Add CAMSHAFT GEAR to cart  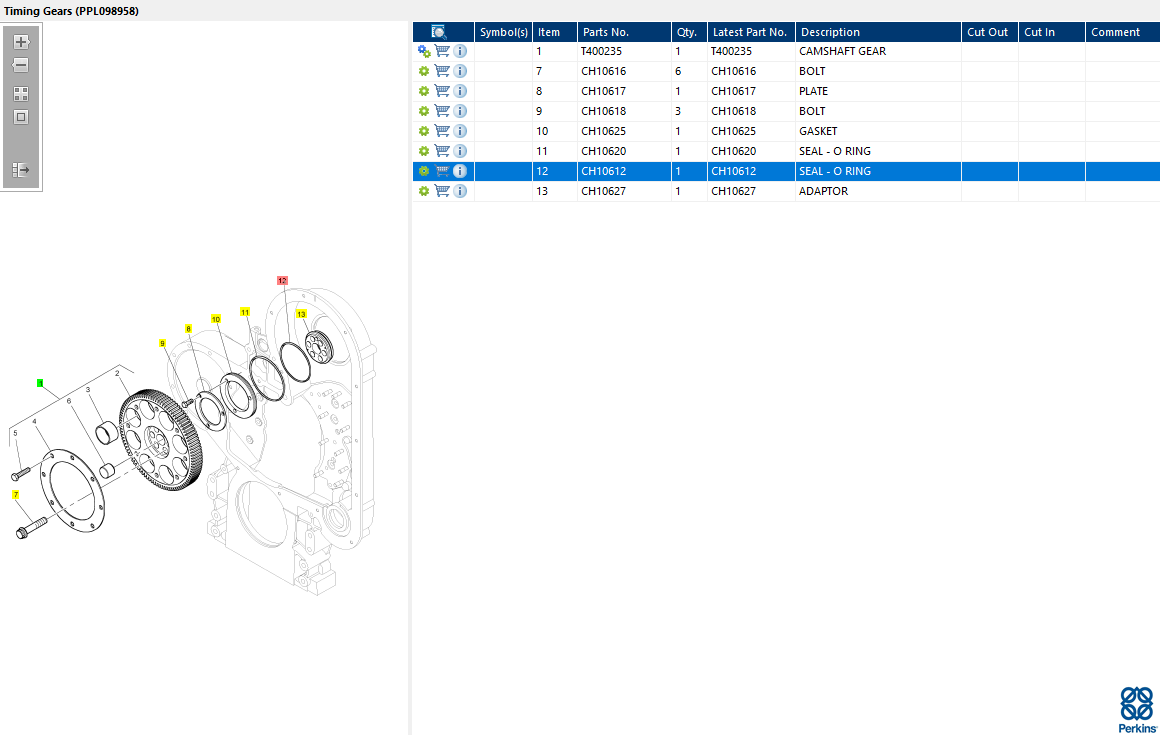(x=442, y=51)
